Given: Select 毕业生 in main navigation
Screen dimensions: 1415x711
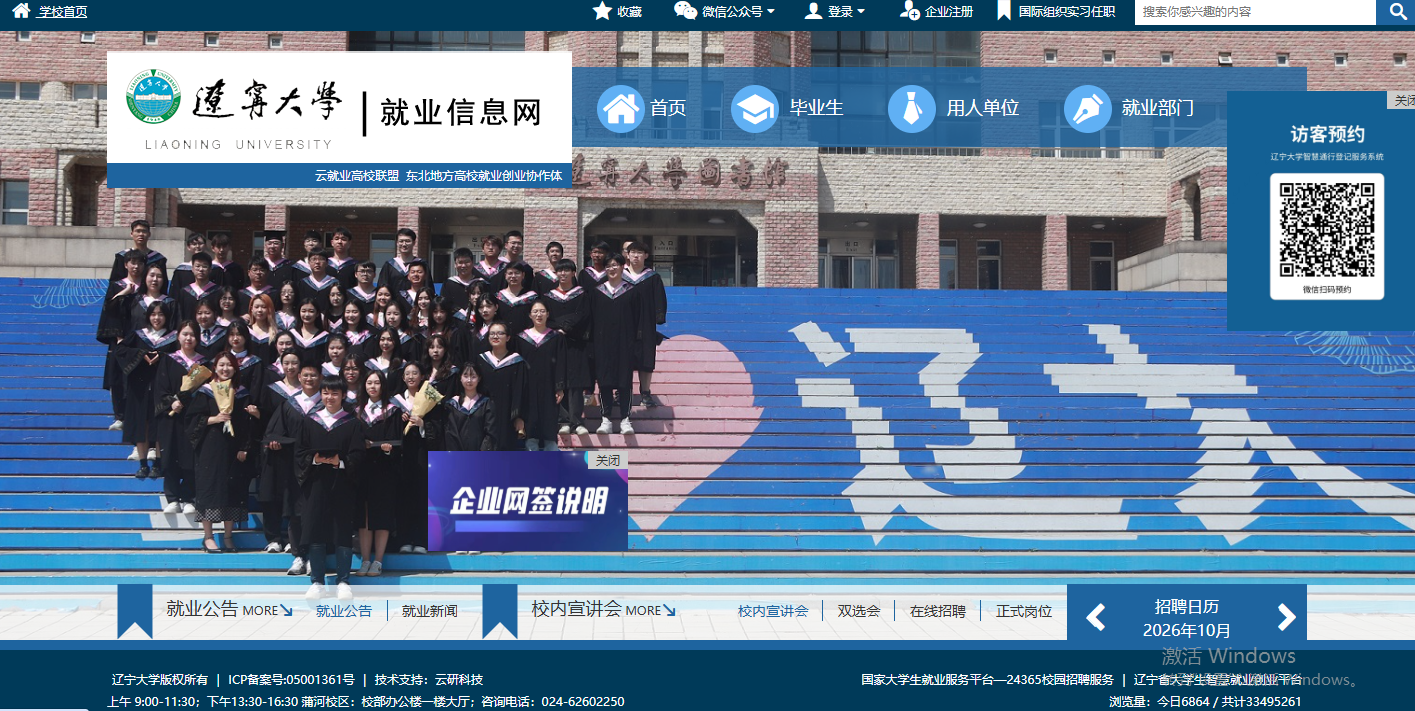Looking at the screenshot, I should 816,108.
